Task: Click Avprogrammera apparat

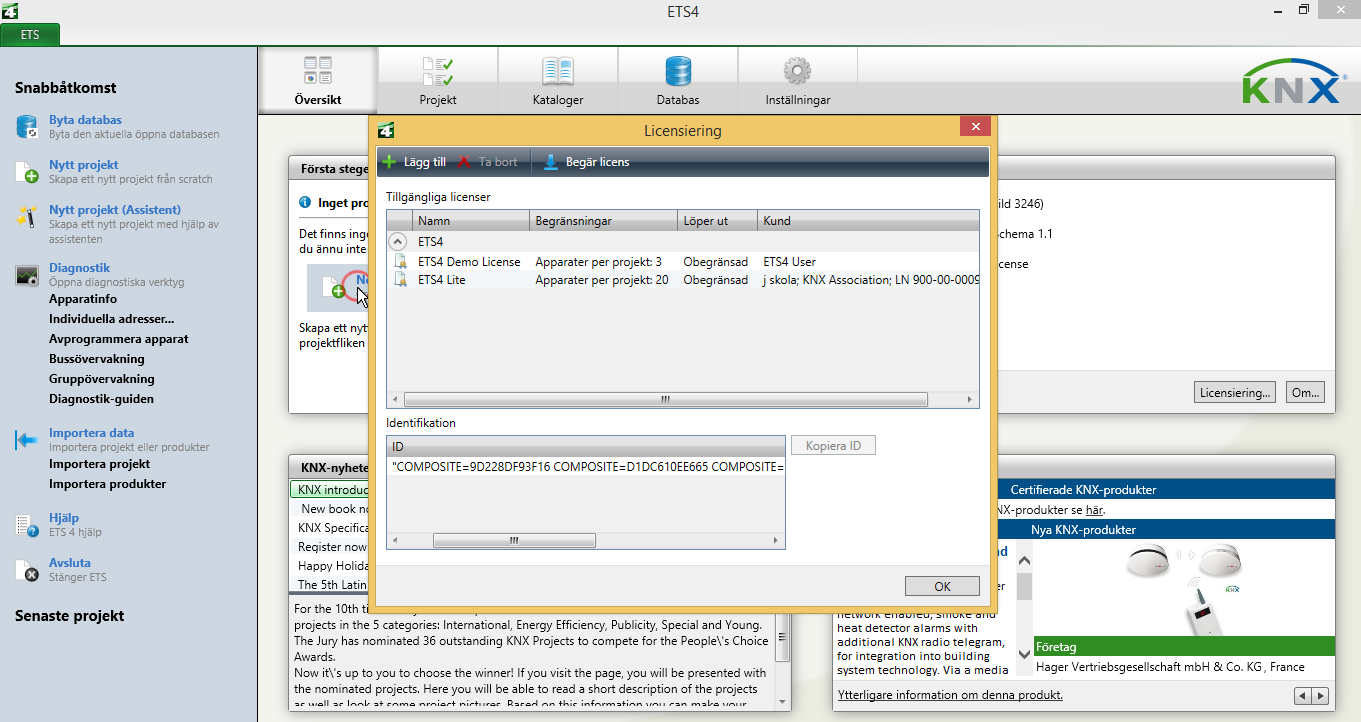Action: click(x=119, y=339)
